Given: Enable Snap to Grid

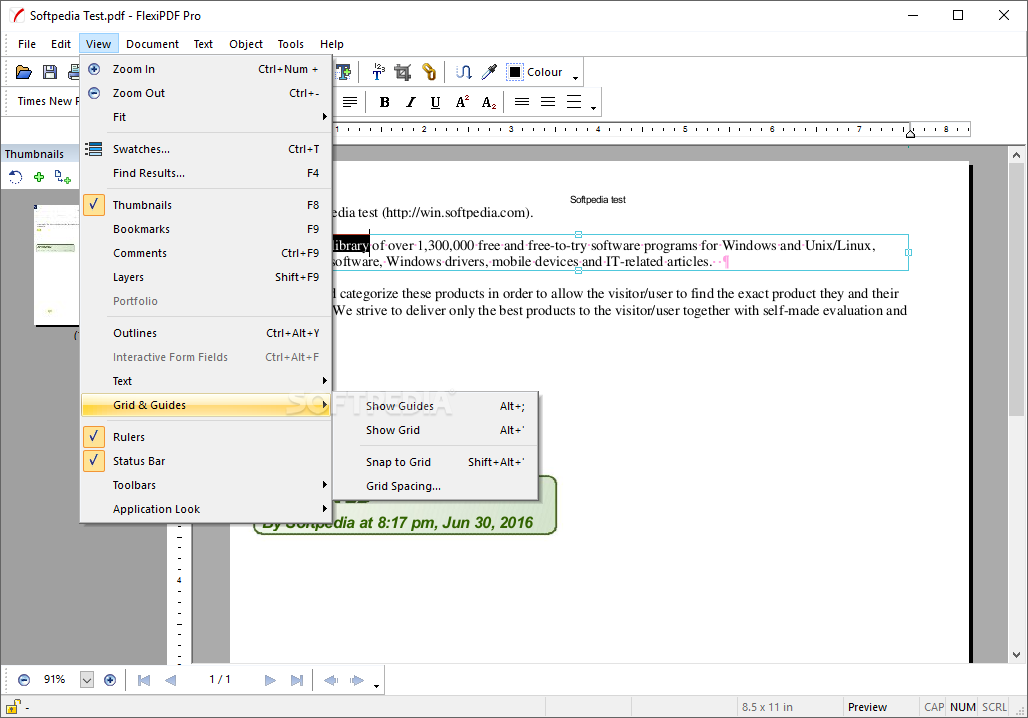Looking at the screenshot, I should (x=436, y=462).
